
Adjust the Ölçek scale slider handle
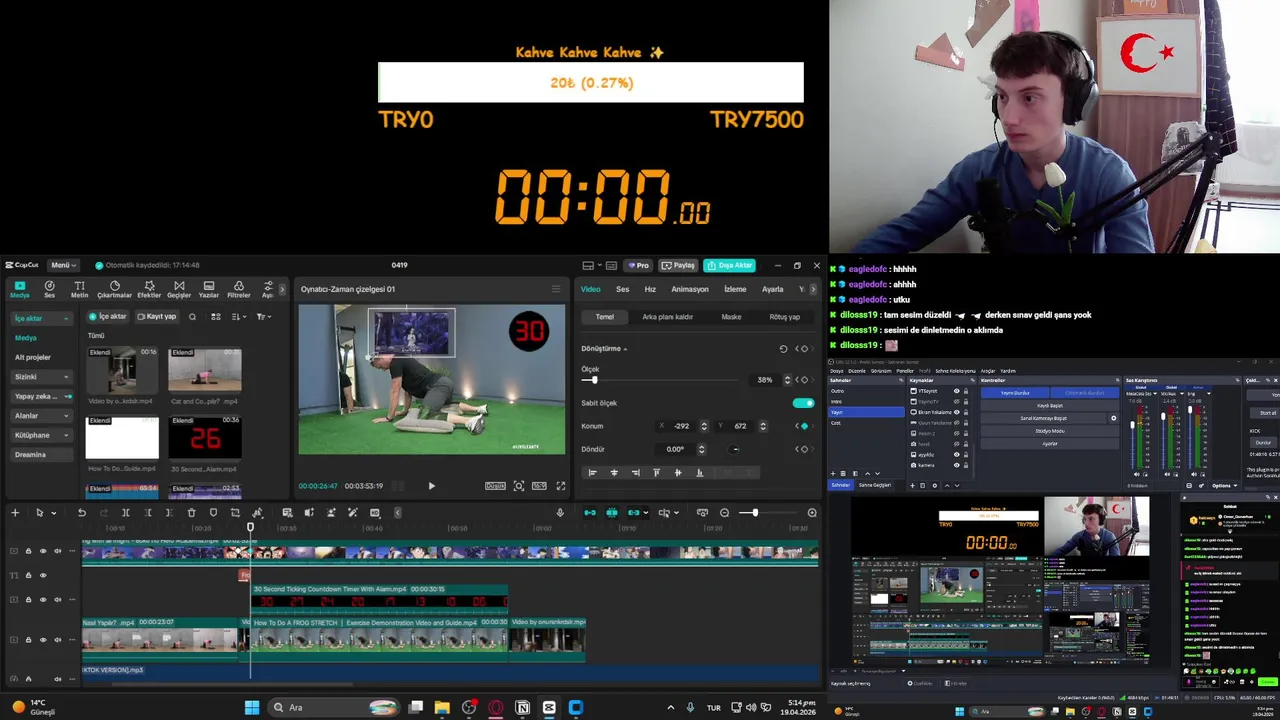594,380
